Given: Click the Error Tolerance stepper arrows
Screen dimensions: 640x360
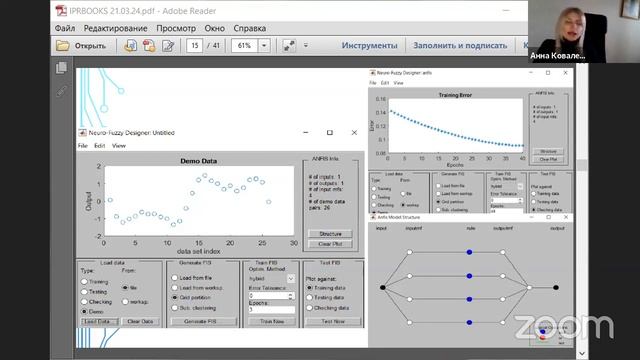Looking at the screenshot, I should click(290, 296).
